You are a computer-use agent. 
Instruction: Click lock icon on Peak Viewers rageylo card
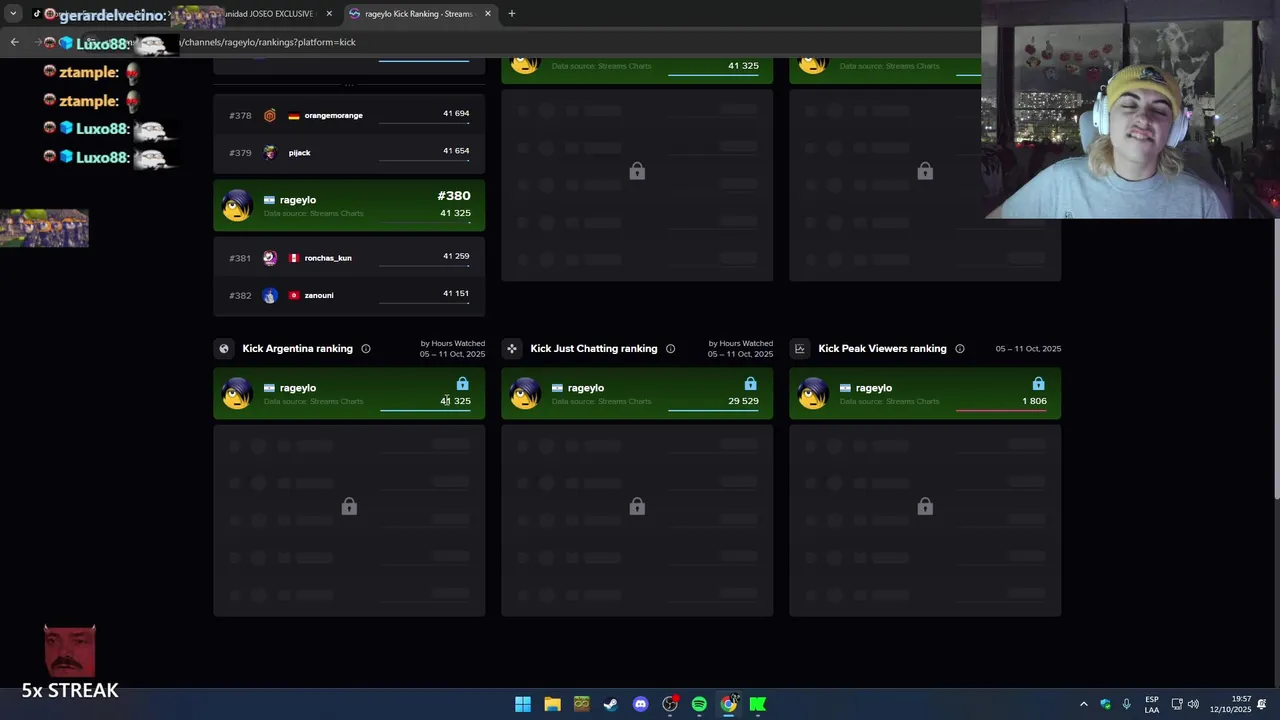coord(1038,384)
